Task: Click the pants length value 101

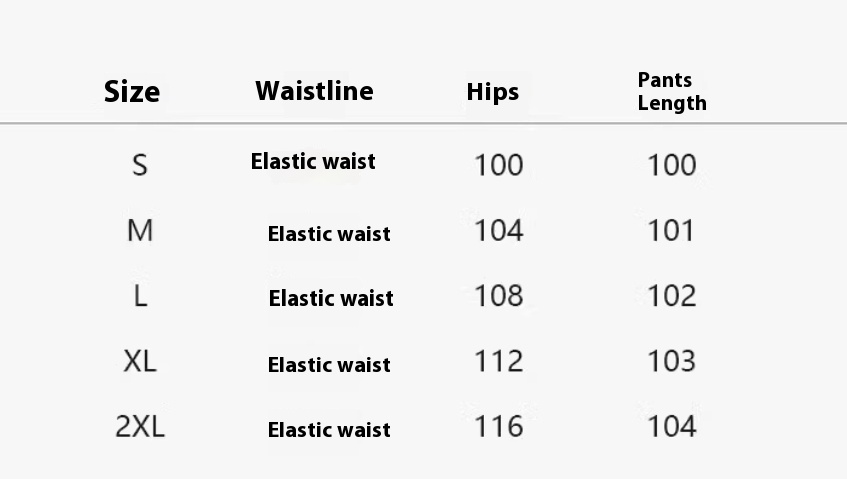Action: pos(671,231)
